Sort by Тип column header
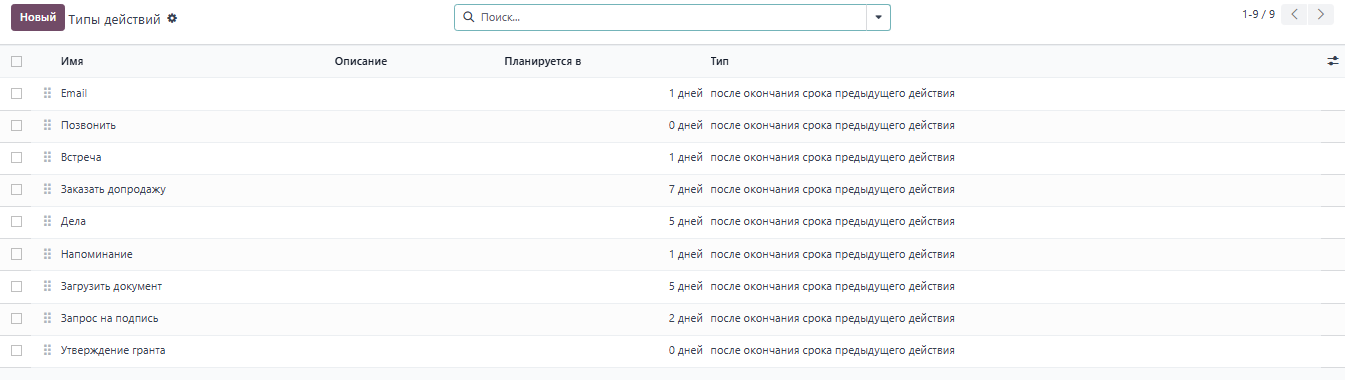The width and height of the screenshot is (1345, 380). pos(719,61)
